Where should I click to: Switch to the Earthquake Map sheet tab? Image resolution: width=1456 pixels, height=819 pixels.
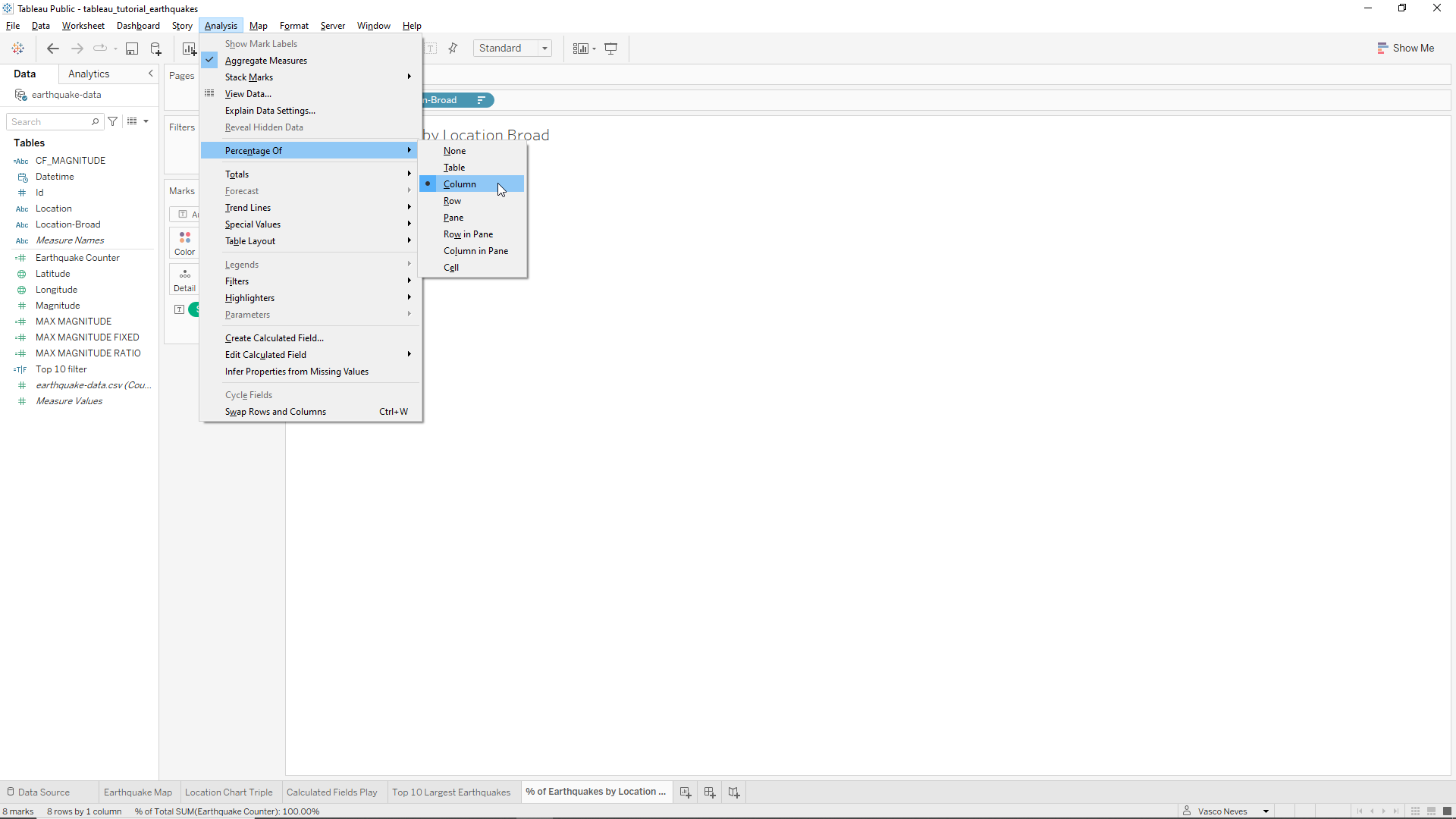[x=137, y=792]
